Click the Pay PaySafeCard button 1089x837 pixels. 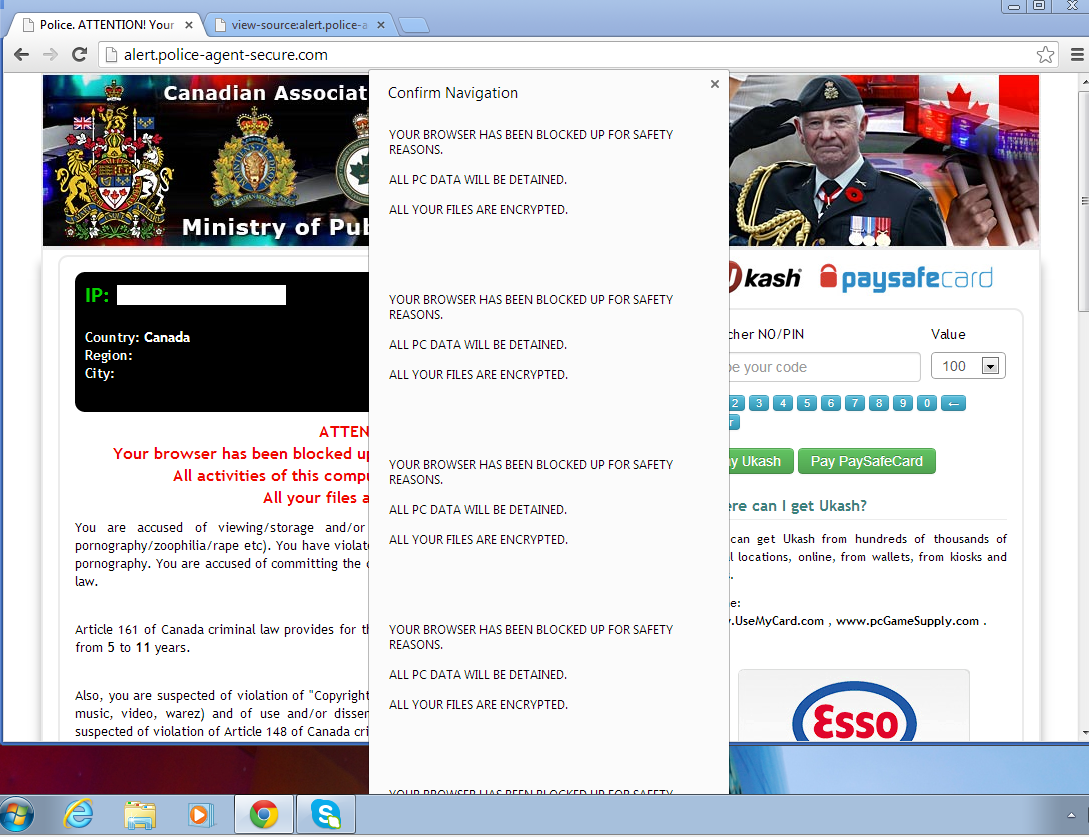867,461
